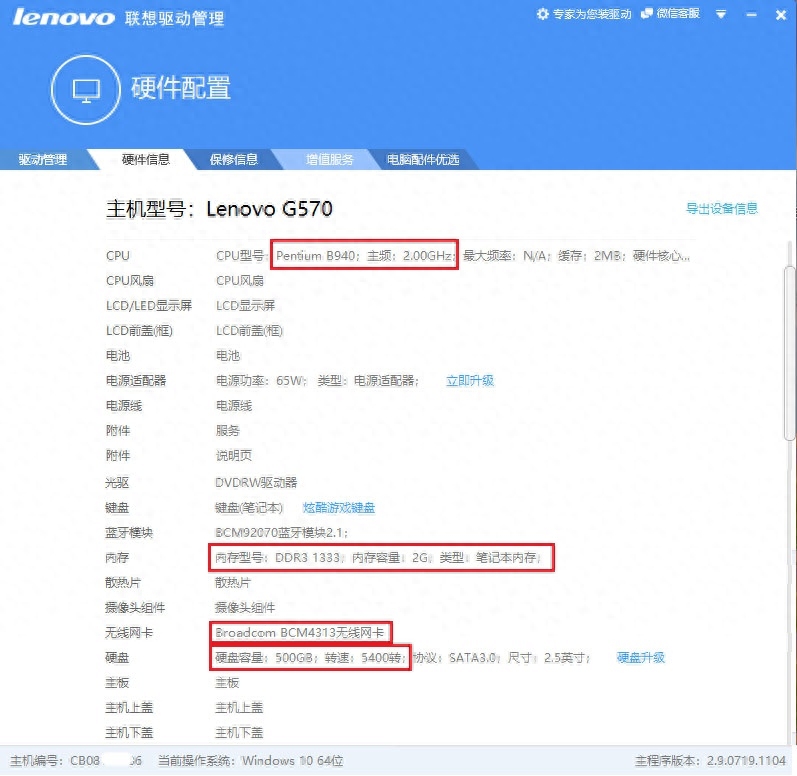Image resolution: width=797 pixels, height=776 pixels.
Task: Click the 电池 row label
Action: click(118, 356)
